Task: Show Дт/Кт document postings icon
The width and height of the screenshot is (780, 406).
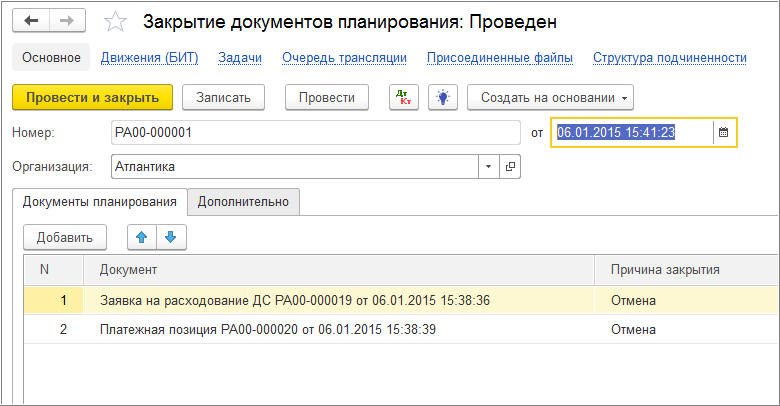Action: (403, 97)
